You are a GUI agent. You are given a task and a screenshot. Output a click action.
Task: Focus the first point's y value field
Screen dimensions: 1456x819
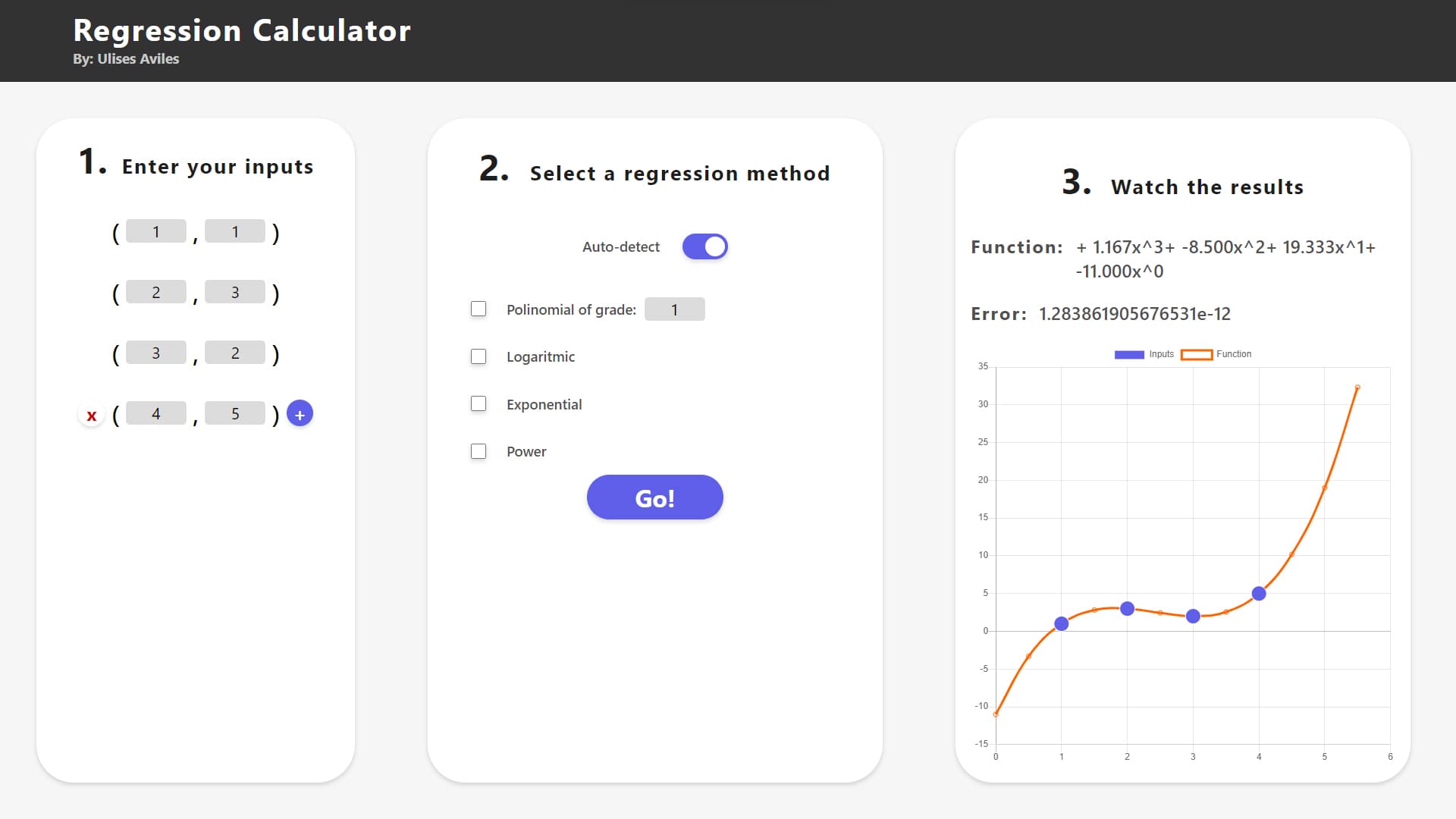[x=235, y=231]
